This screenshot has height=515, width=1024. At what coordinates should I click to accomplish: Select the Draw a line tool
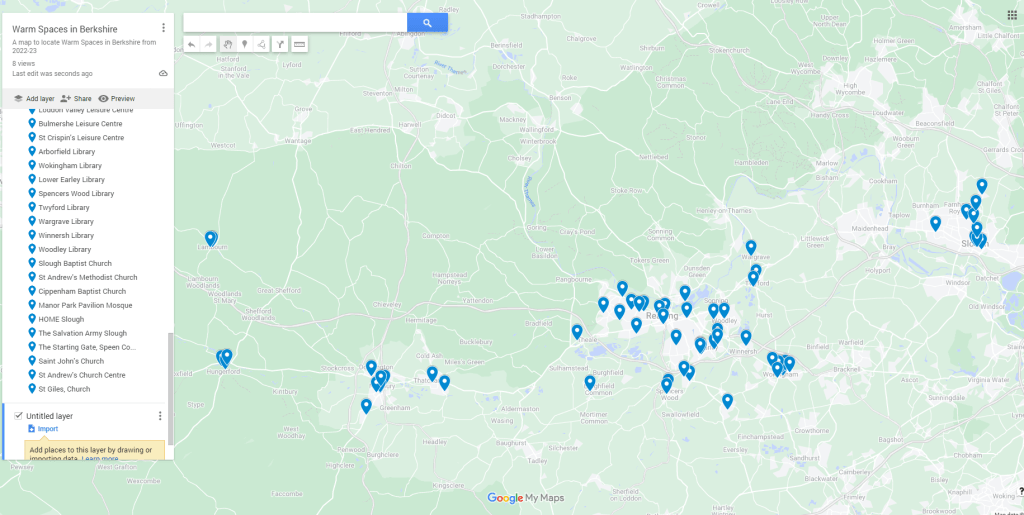(261, 44)
